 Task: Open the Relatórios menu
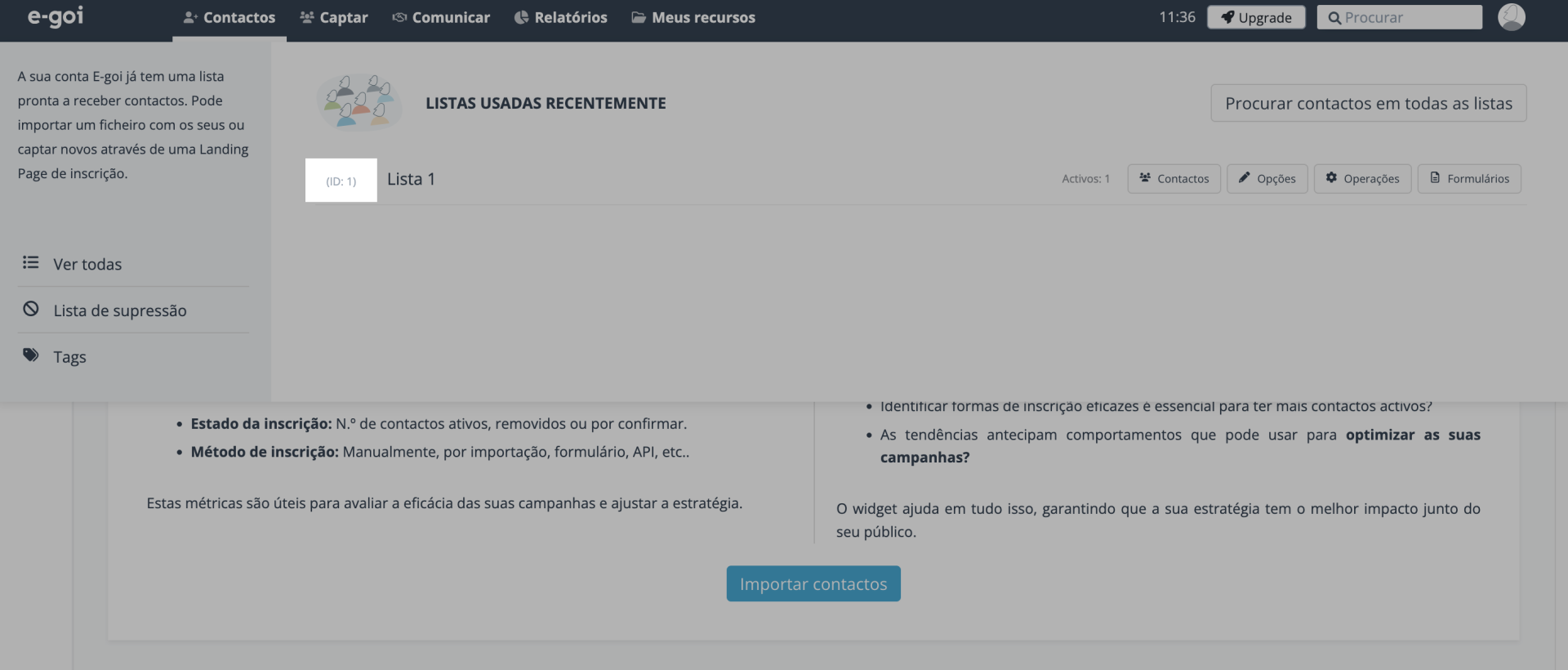[561, 17]
